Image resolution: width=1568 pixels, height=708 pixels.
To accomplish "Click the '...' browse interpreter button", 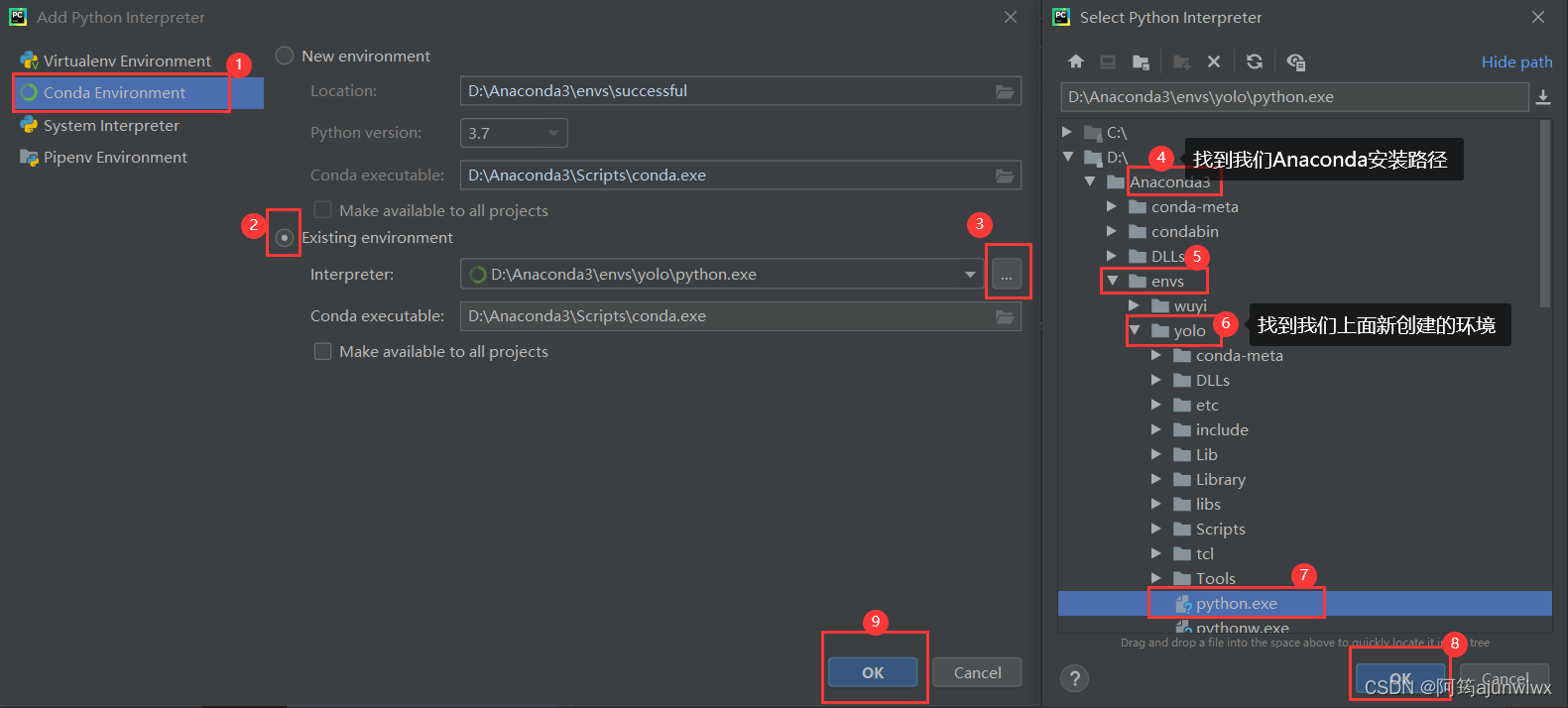I will pyautogui.click(x=1006, y=275).
